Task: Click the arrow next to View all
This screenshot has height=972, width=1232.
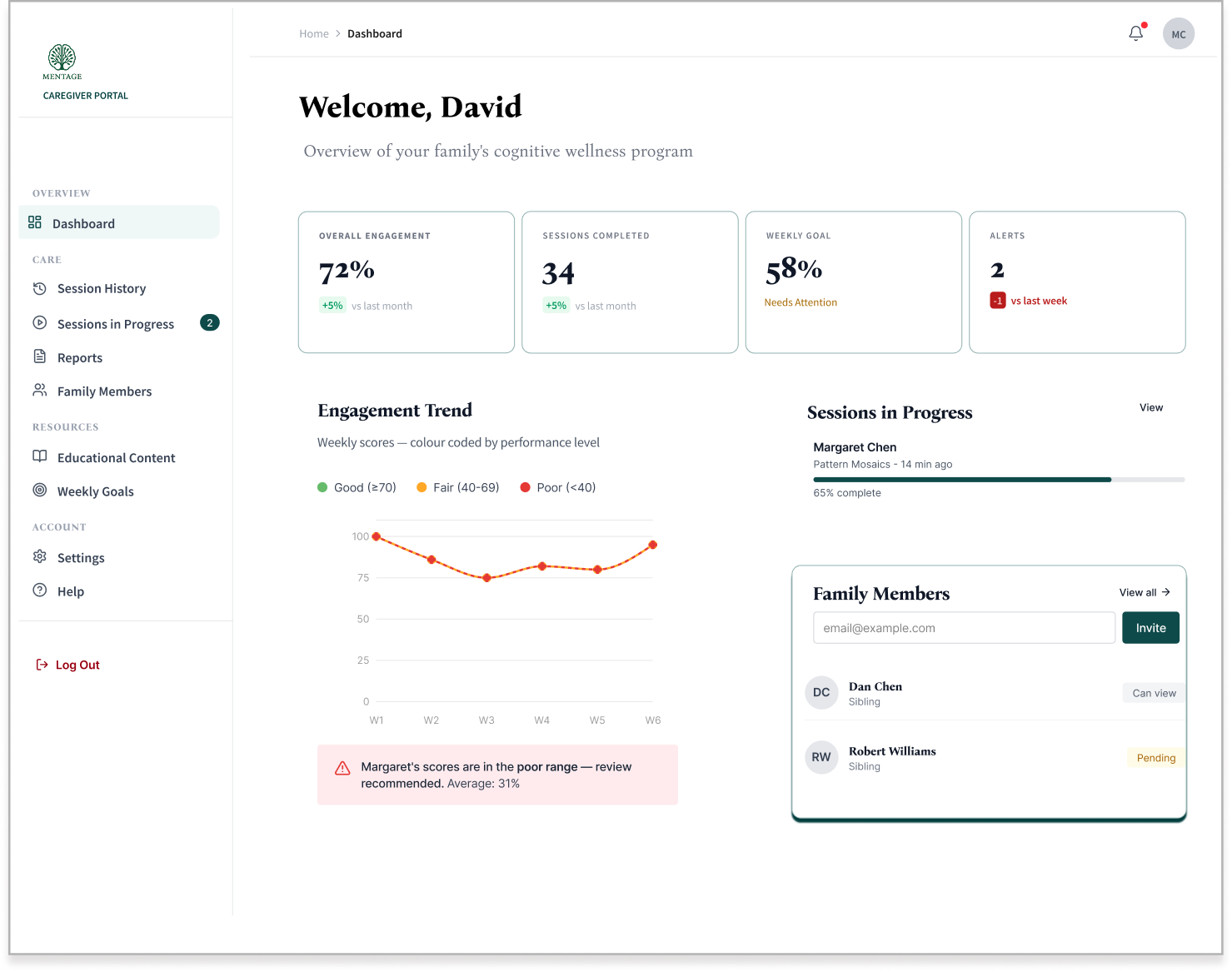Action: [1166, 592]
